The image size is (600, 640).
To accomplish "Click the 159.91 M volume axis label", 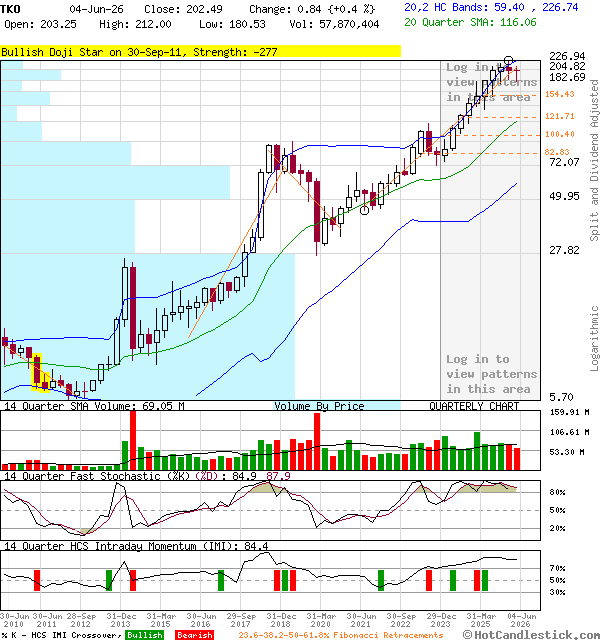I will (x=569, y=412).
